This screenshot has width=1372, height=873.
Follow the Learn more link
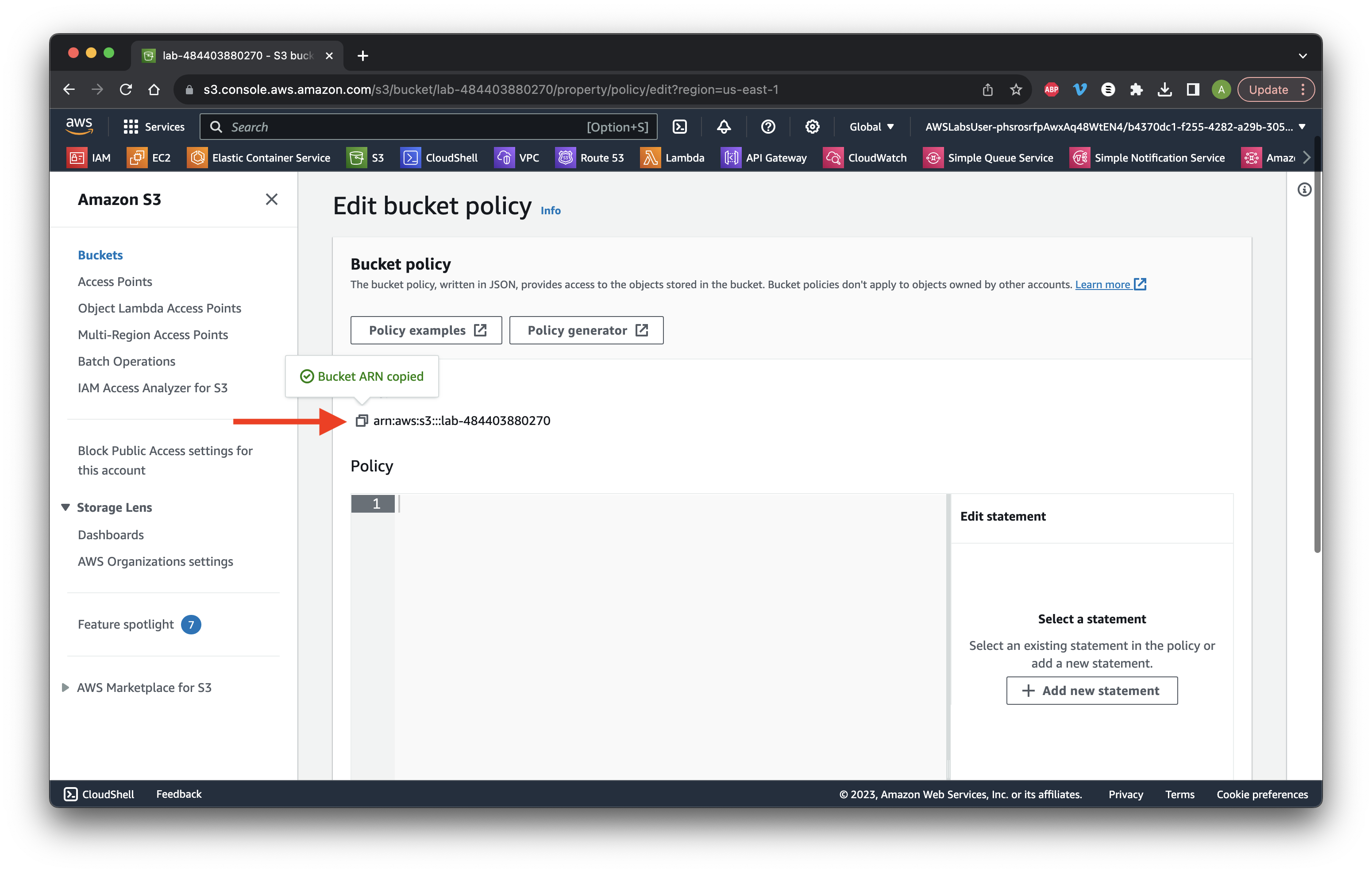[x=1110, y=284]
